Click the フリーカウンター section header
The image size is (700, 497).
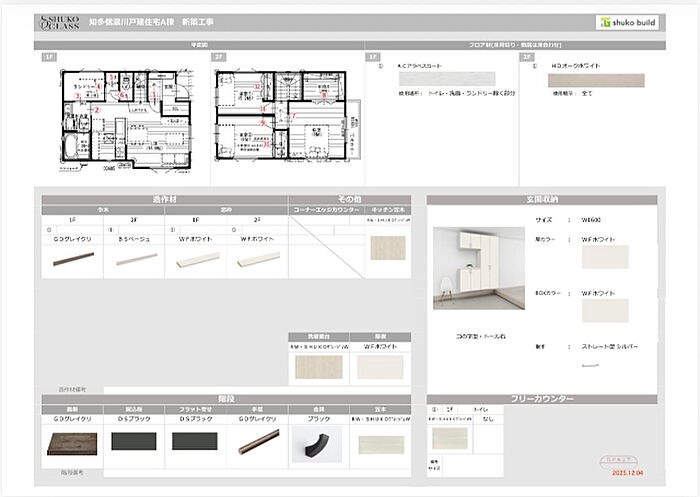coord(541,398)
